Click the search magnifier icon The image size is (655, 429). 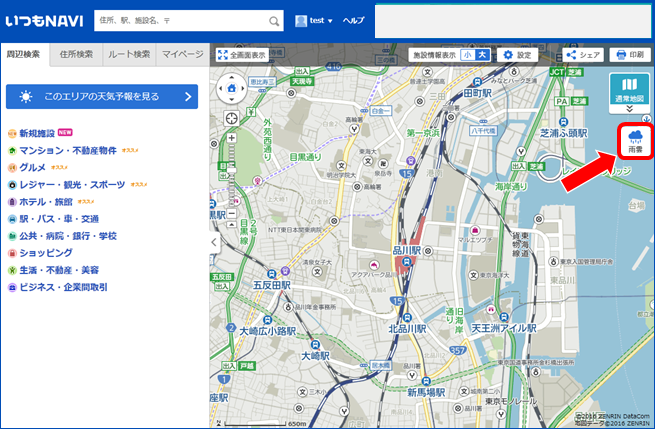274,21
